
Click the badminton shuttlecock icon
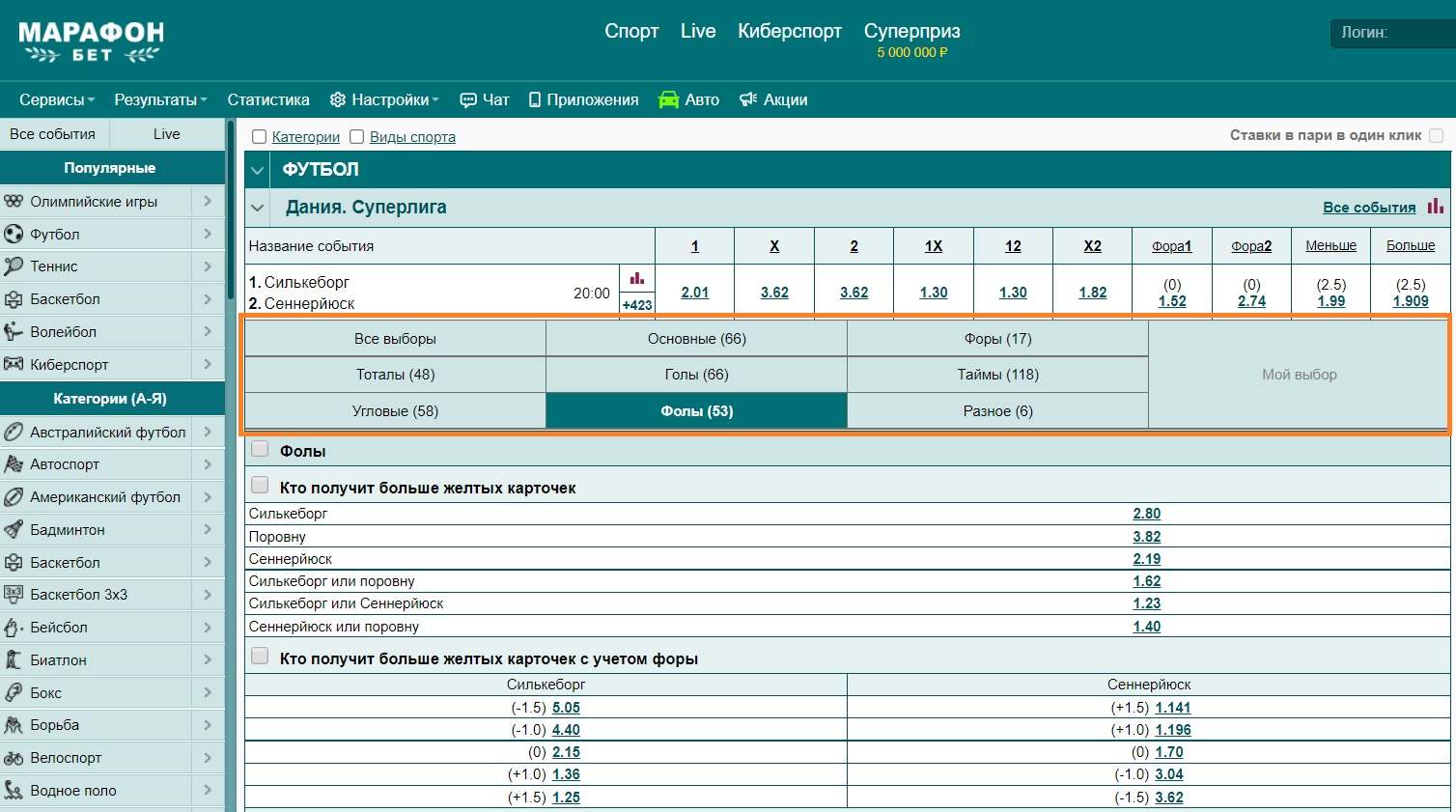[x=14, y=529]
